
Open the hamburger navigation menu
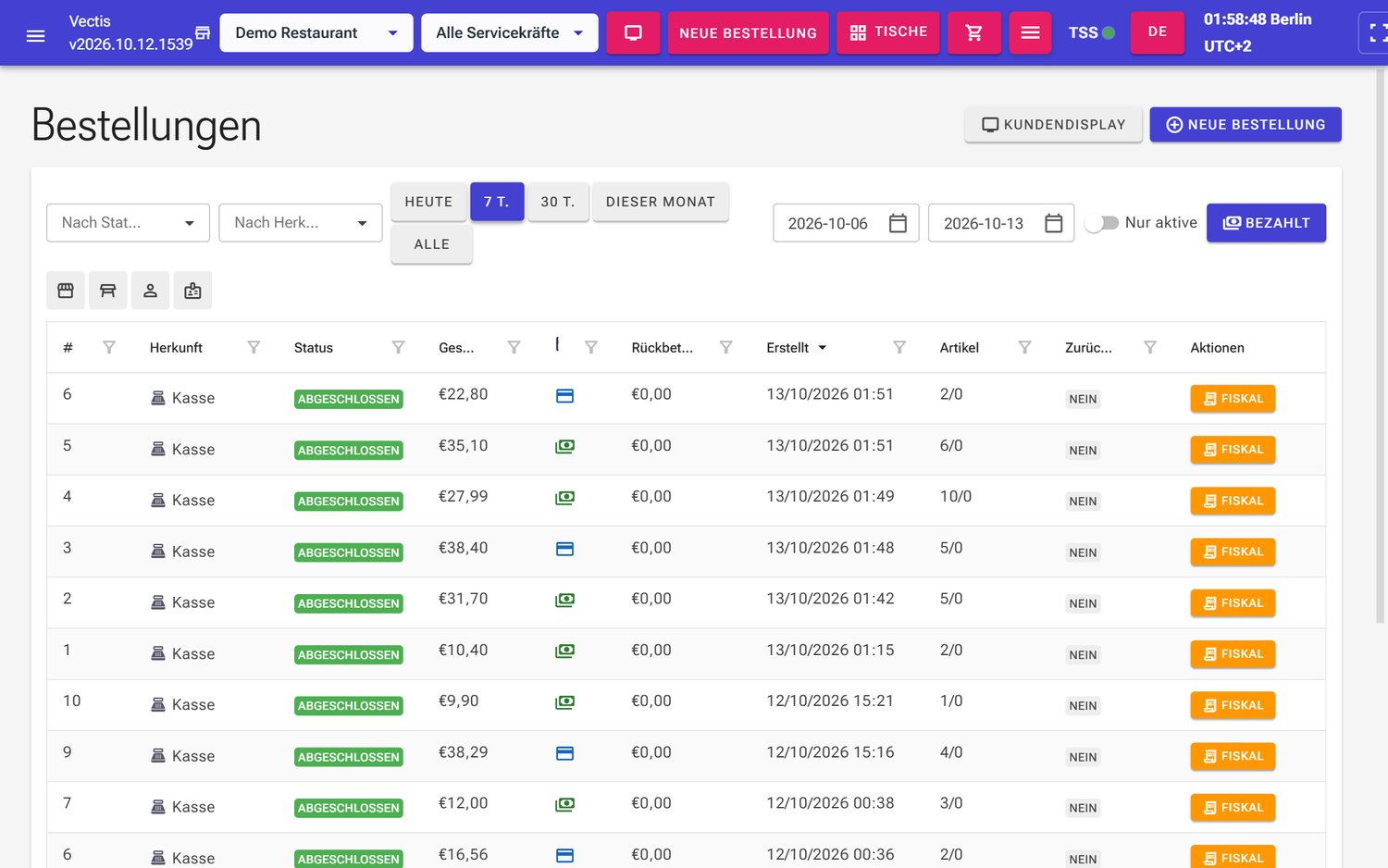pos(35,35)
